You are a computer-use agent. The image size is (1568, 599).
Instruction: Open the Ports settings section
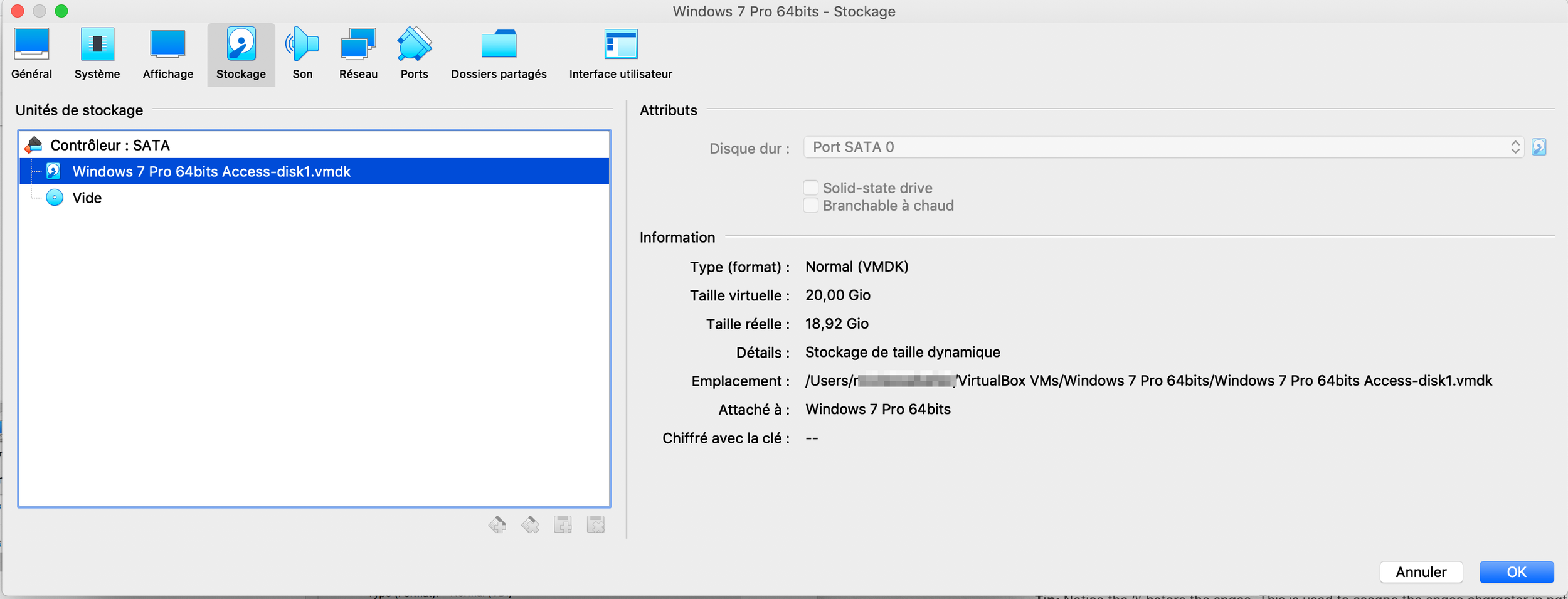[x=415, y=55]
